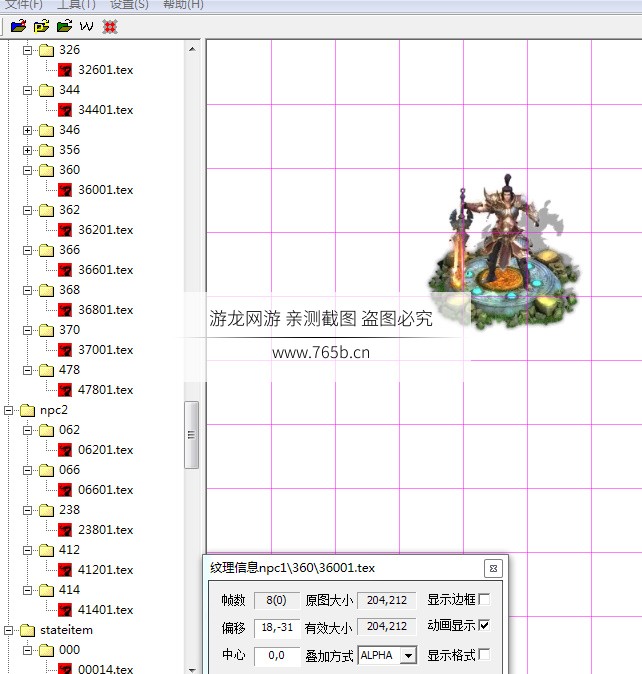Select the npc2 folder label
Screen dimensions: 642x674
[x=54, y=410]
